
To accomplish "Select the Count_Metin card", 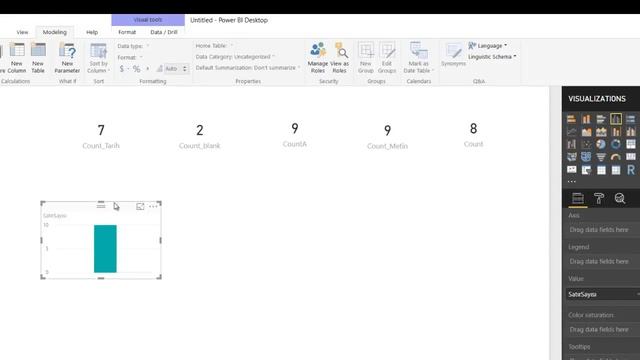I will [387, 137].
